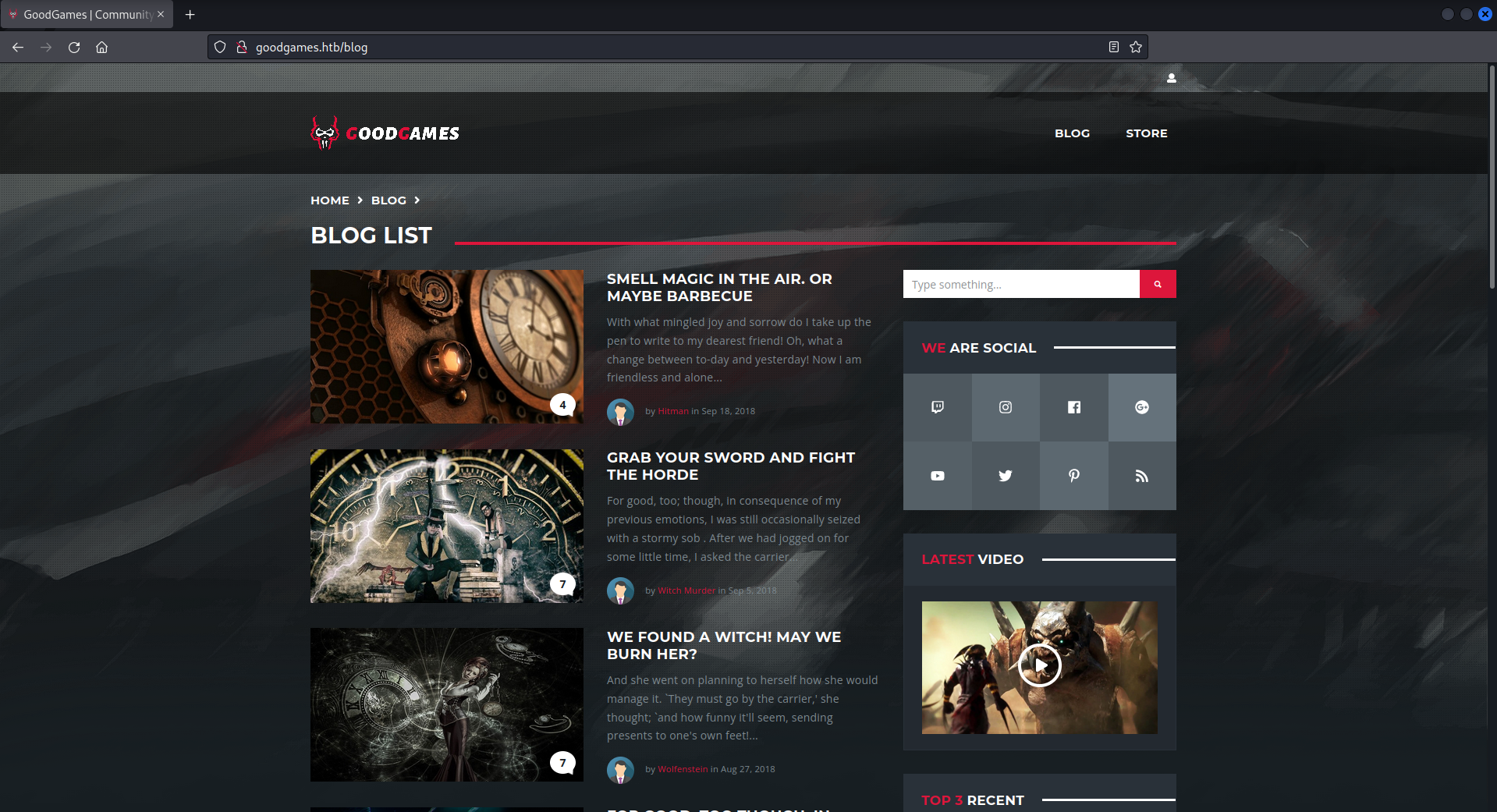The height and width of the screenshot is (812, 1497).
Task: Click author link Witch Murder
Action: point(686,590)
